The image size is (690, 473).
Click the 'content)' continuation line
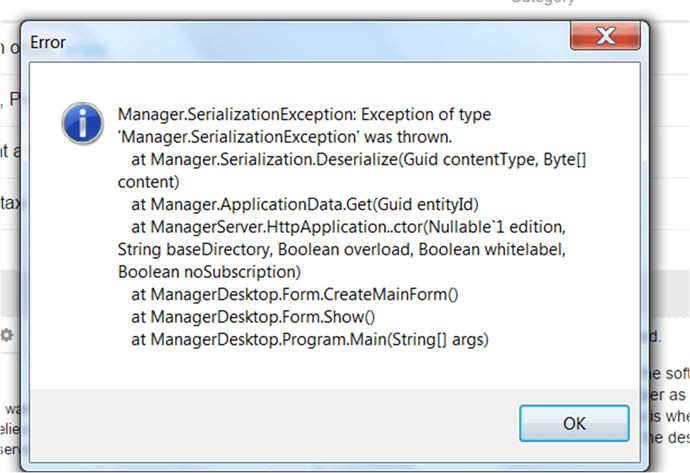pyautogui.click(x=148, y=183)
